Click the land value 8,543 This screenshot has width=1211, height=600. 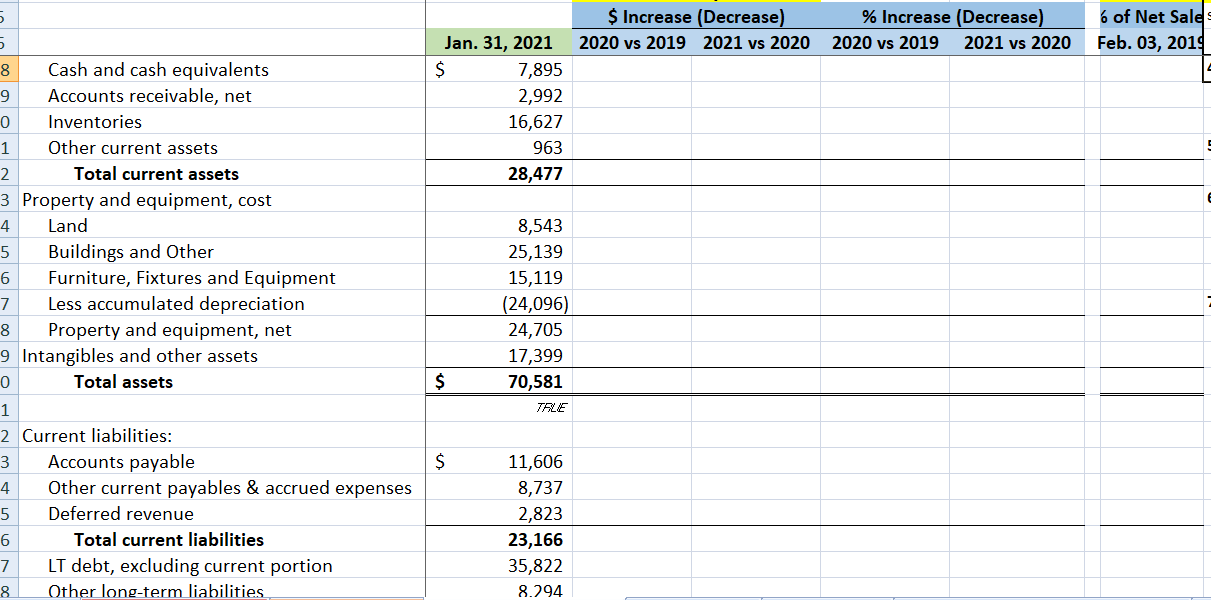click(x=499, y=225)
